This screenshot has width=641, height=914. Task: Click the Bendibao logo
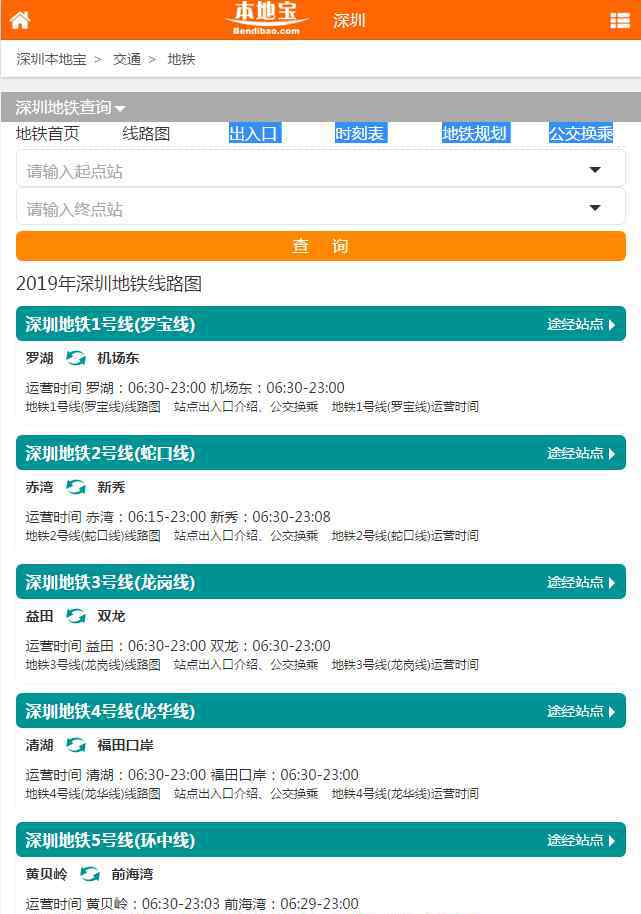[266, 19]
